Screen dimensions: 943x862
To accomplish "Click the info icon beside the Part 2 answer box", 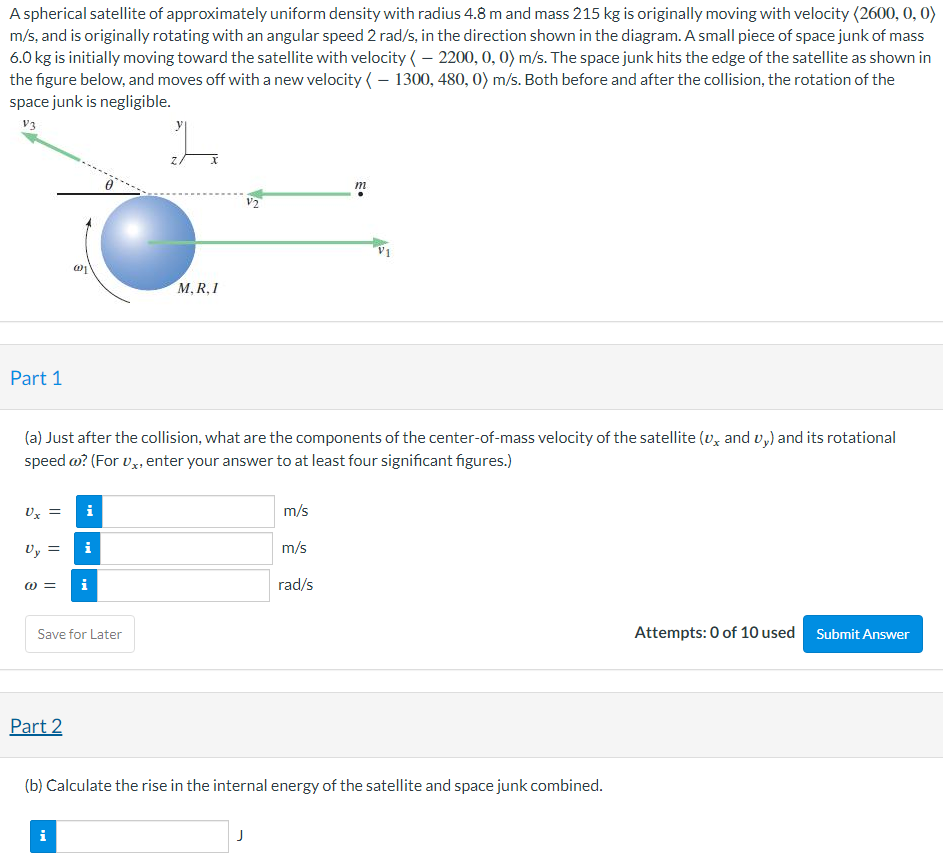I will tap(41, 836).
